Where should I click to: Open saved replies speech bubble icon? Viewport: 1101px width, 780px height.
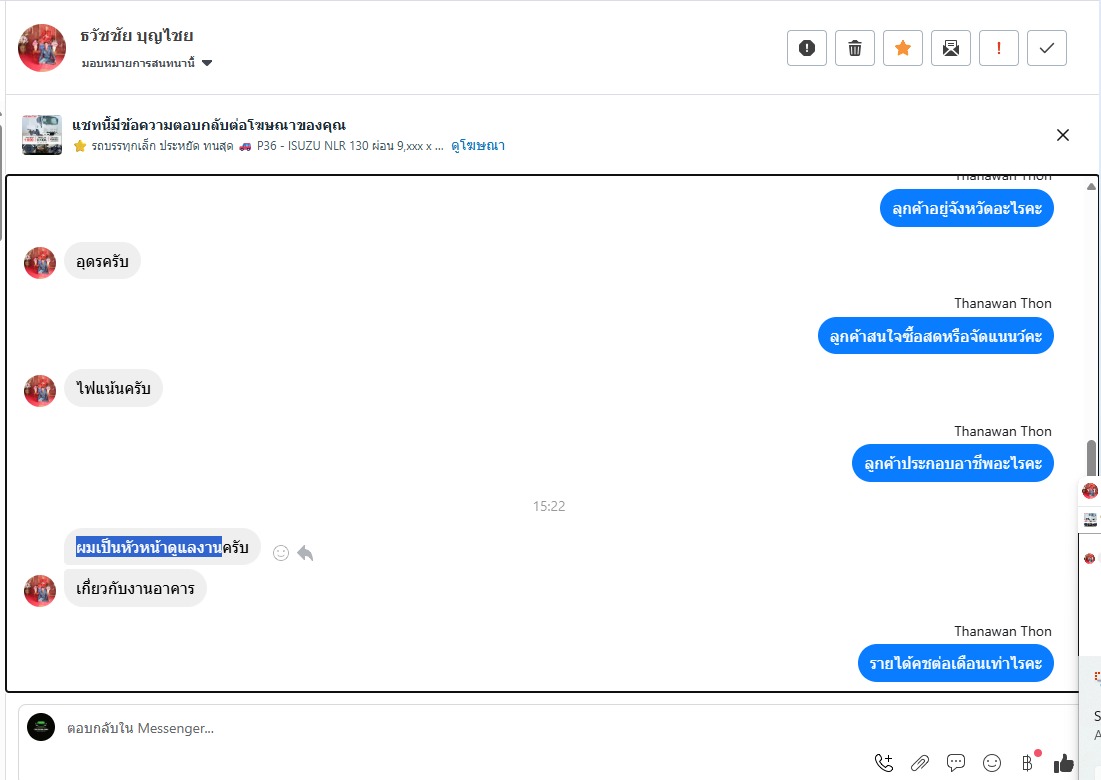click(x=956, y=762)
